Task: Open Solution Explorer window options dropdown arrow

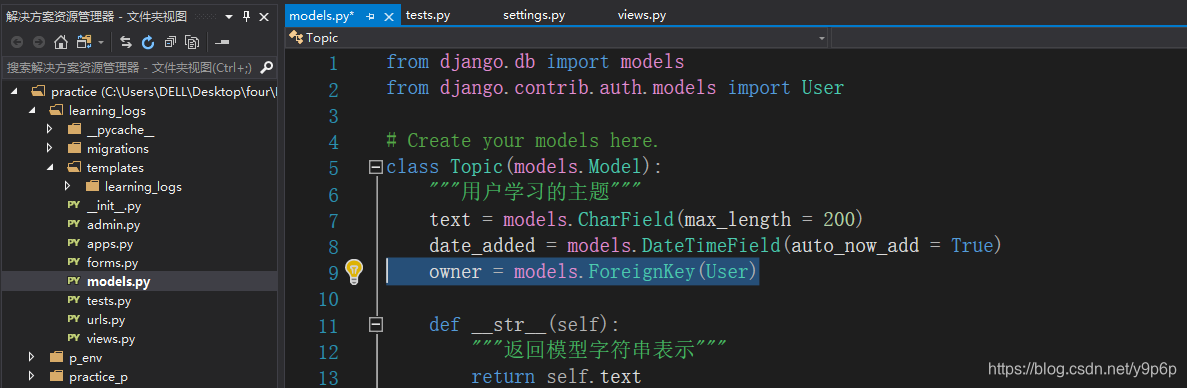Action: pos(229,17)
